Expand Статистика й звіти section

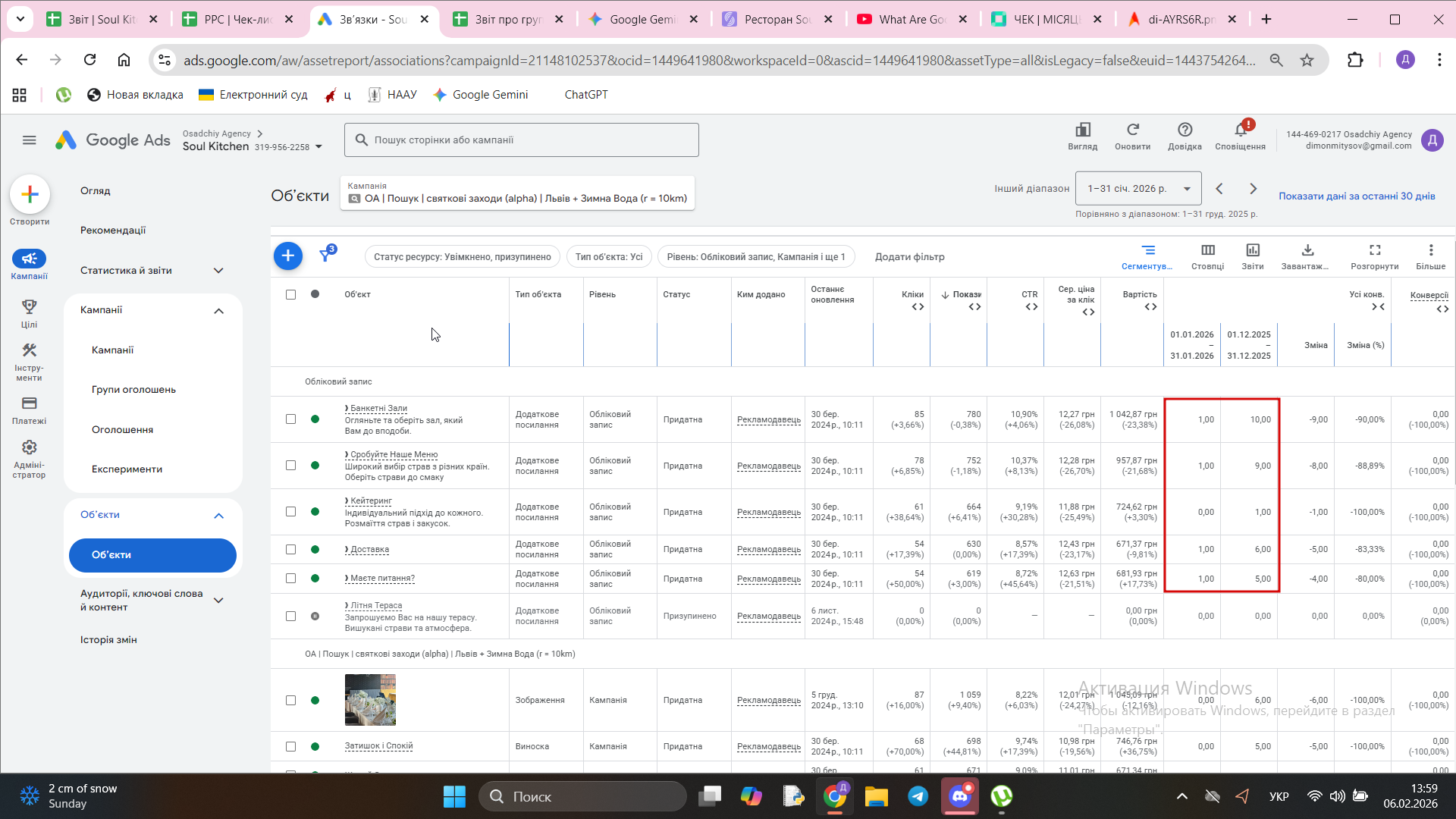[218, 271]
